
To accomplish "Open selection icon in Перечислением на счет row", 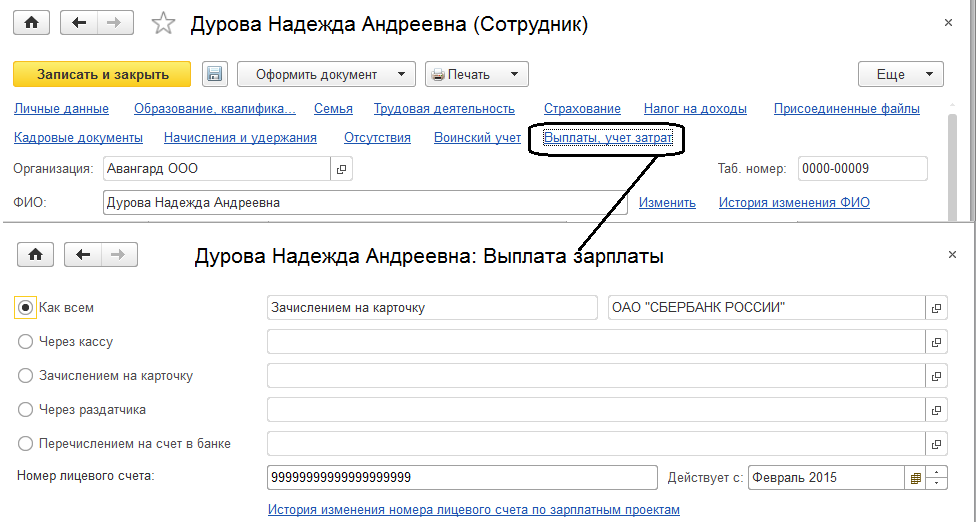I will [936, 444].
